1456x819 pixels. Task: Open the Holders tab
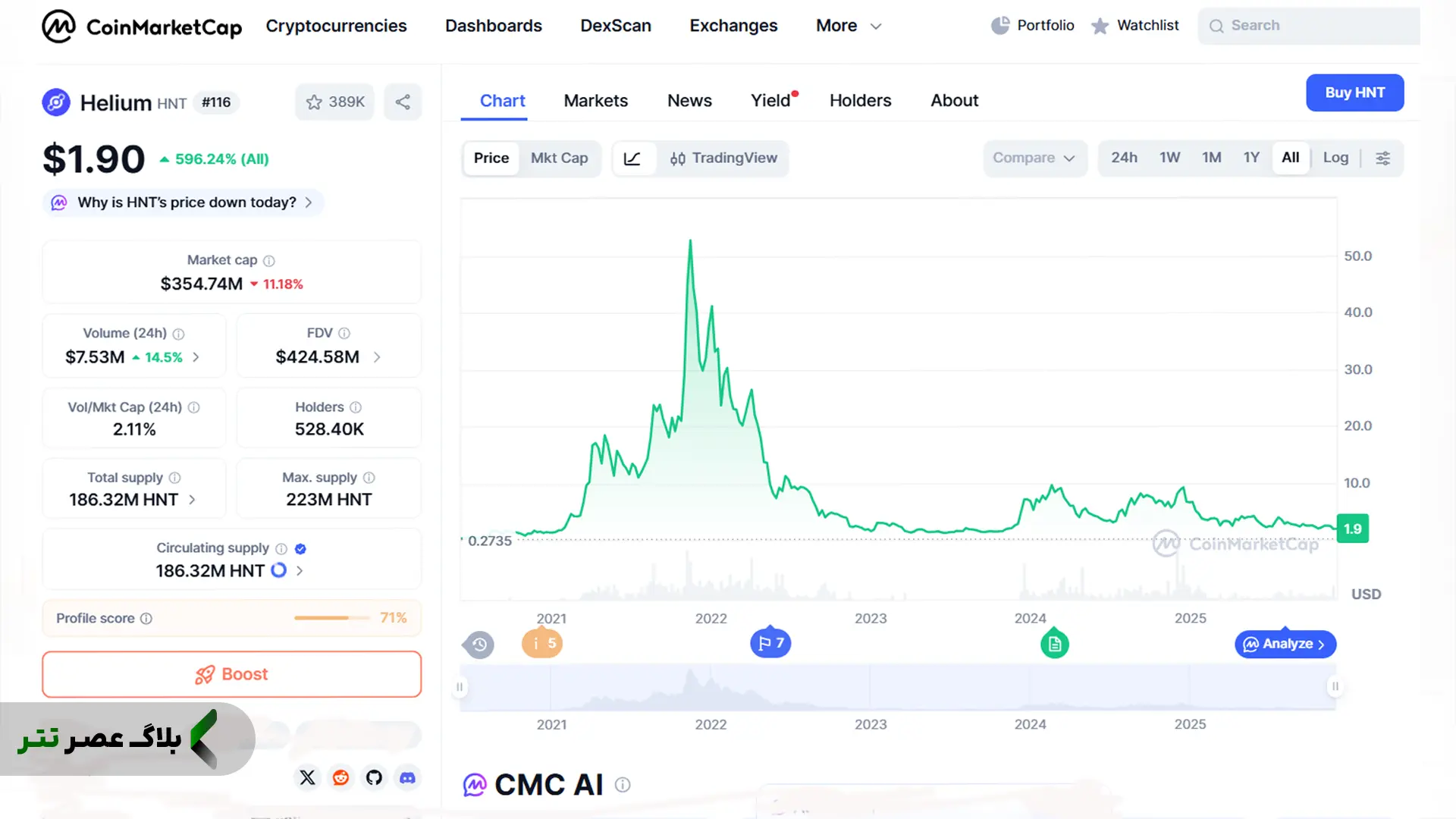[860, 100]
